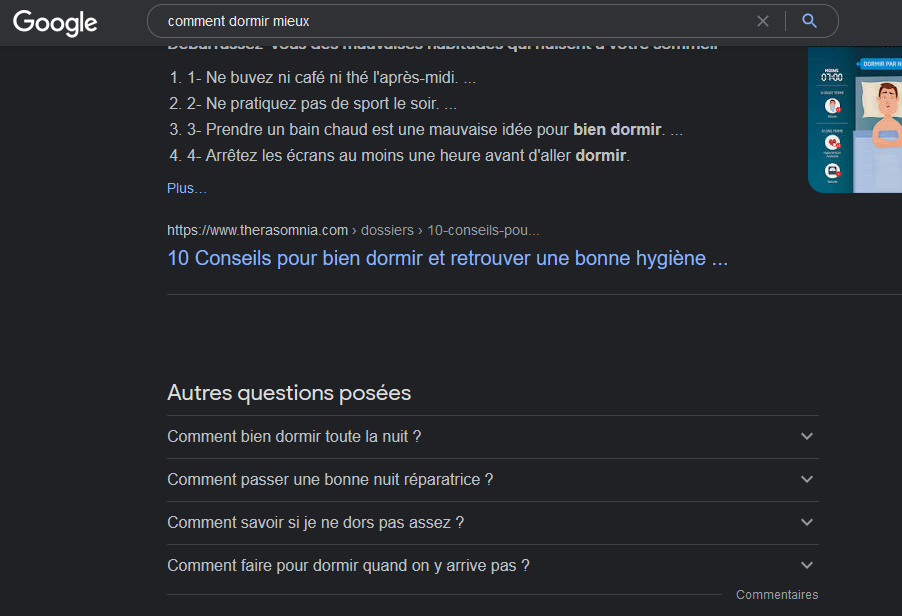Click chevron beside 'Comment passer une bonne nuit réparatrice'

[x=807, y=480]
